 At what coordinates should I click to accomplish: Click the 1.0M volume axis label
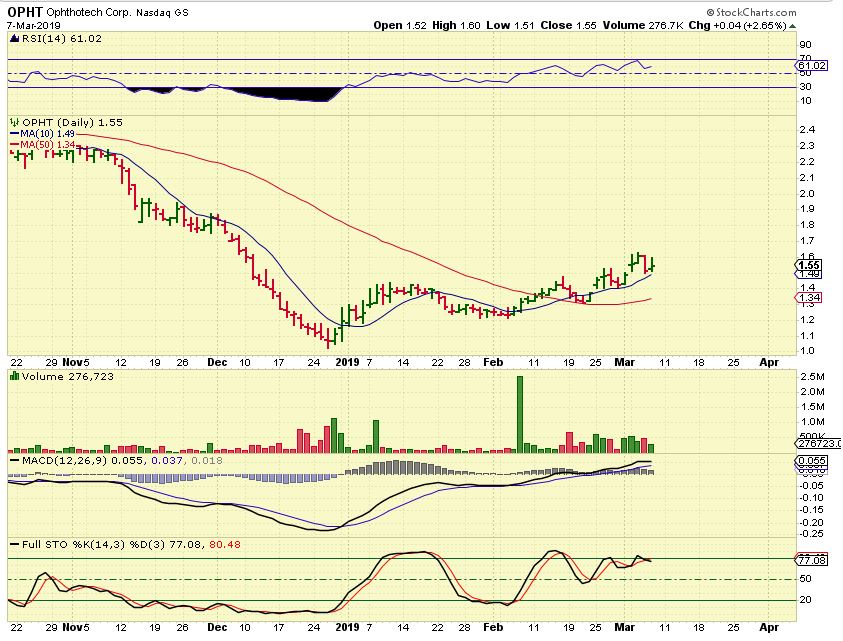[x=812, y=422]
